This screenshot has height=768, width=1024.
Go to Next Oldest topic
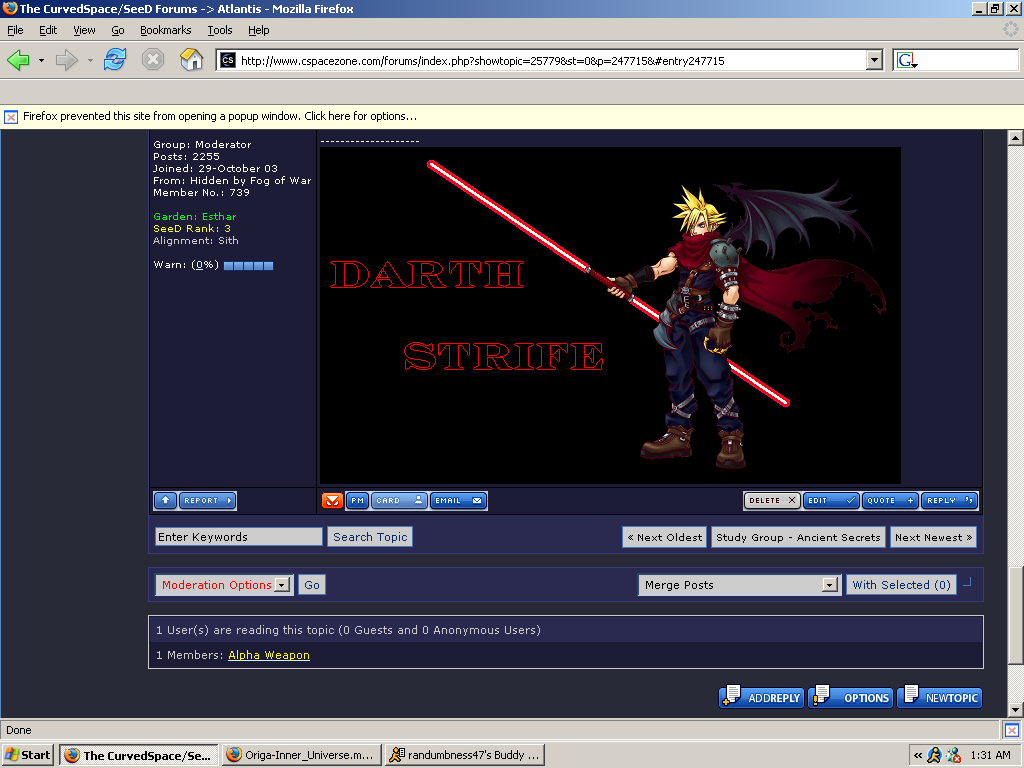[x=664, y=537]
